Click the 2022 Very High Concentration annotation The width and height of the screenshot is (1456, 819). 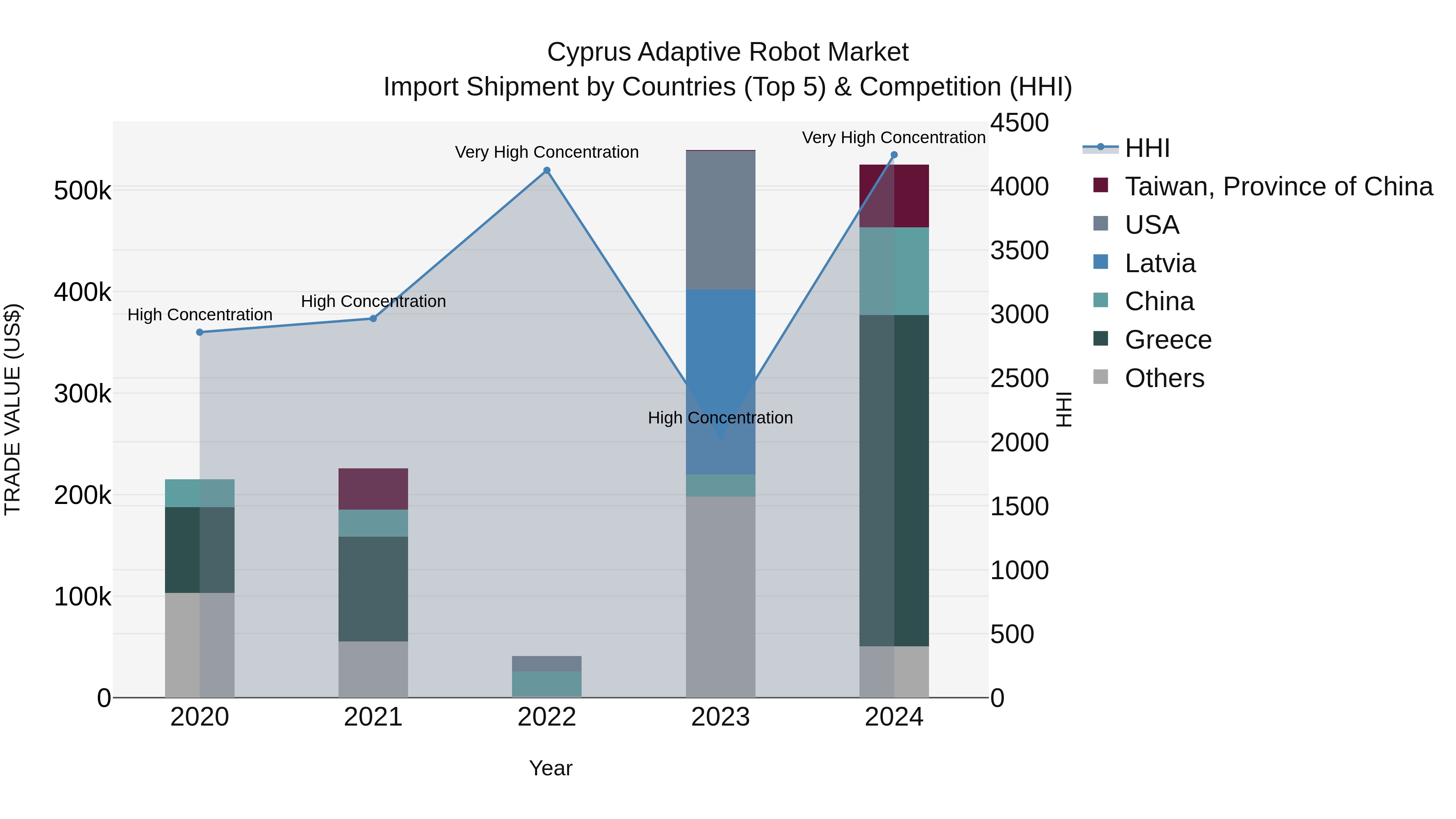tap(546, 152)
